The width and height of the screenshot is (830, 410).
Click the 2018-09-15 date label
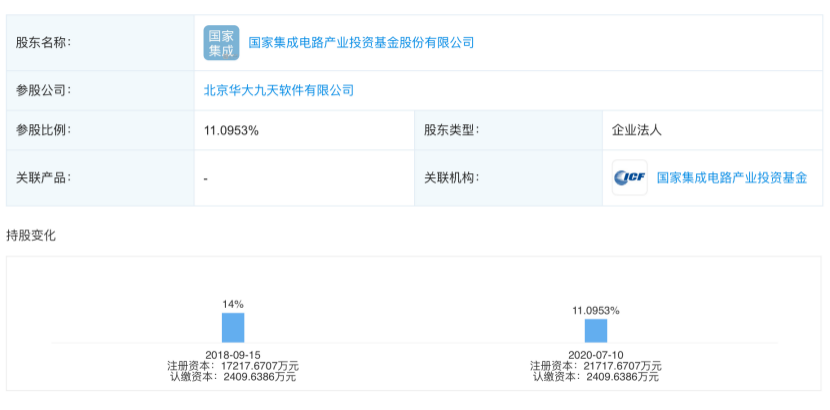[x=233, y=355]
